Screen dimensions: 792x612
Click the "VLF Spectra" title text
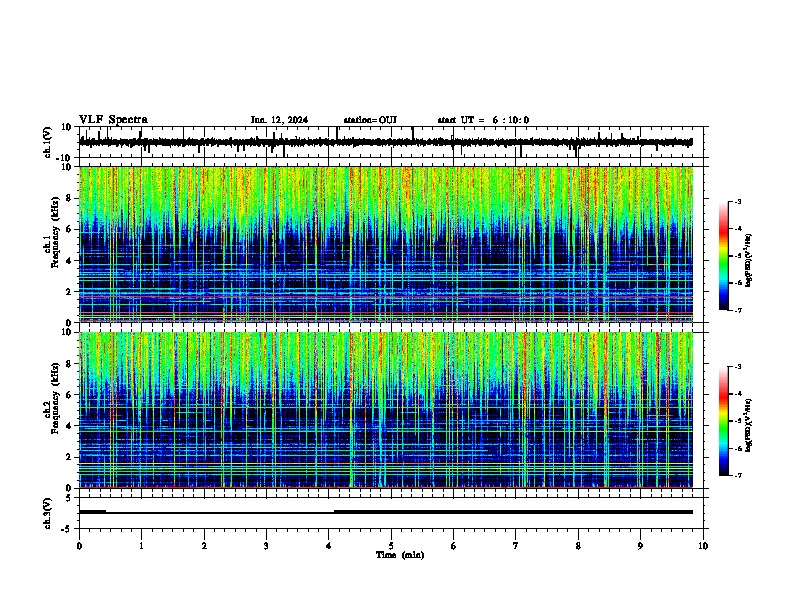[x=113, y=119]
